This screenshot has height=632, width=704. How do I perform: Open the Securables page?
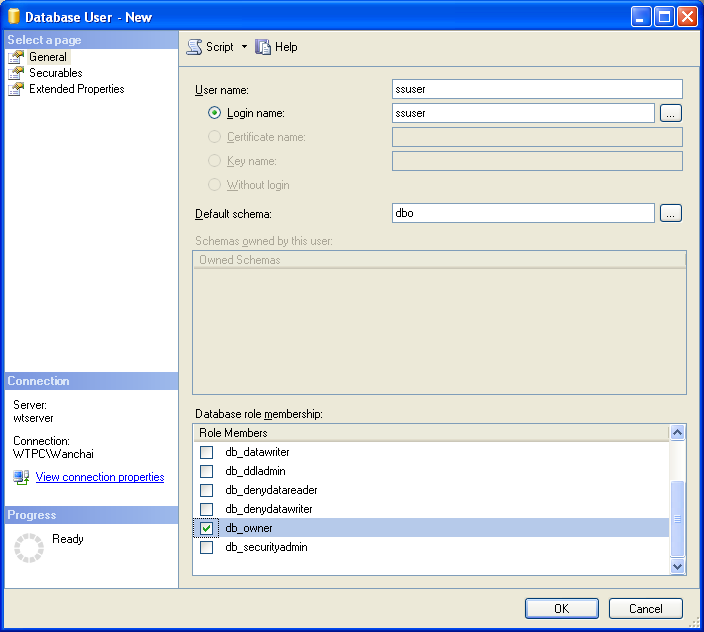pos(56,73)
